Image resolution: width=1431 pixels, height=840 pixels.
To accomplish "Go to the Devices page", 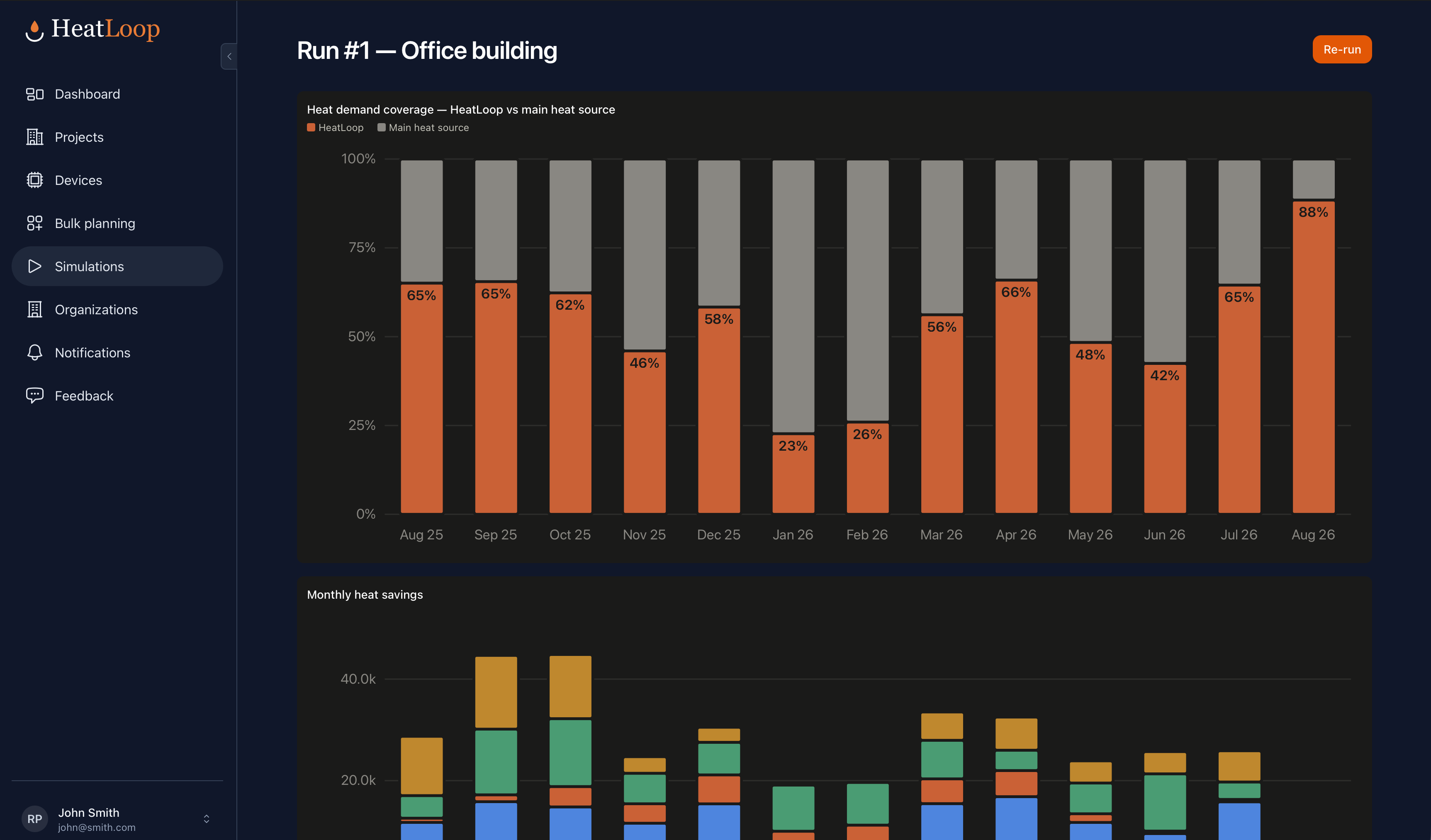I will pos(117,180).
